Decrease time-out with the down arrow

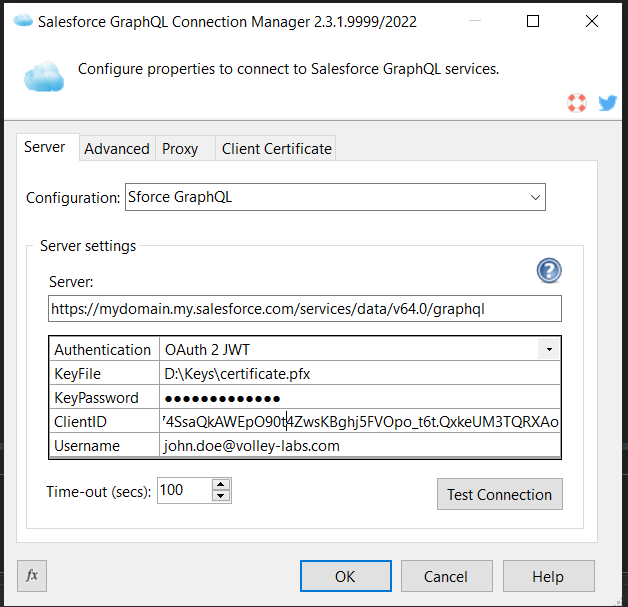(221, 497)
